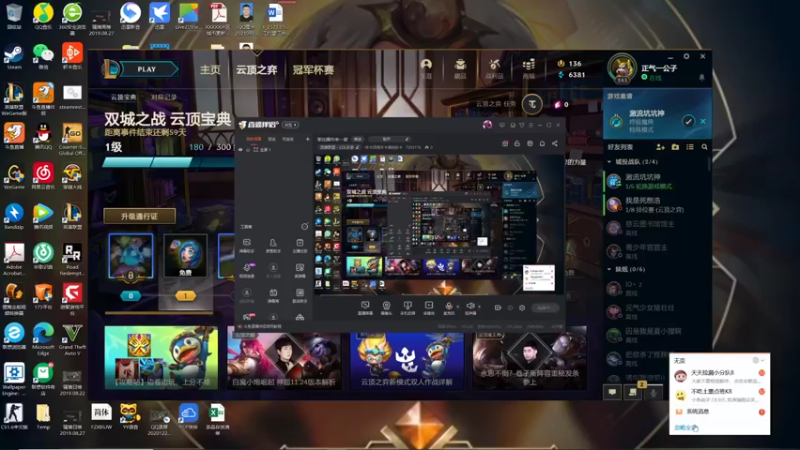Screen dimensions: 800x450
Task: Open the 系统消息 entry in popup
Action: (719, 412)
